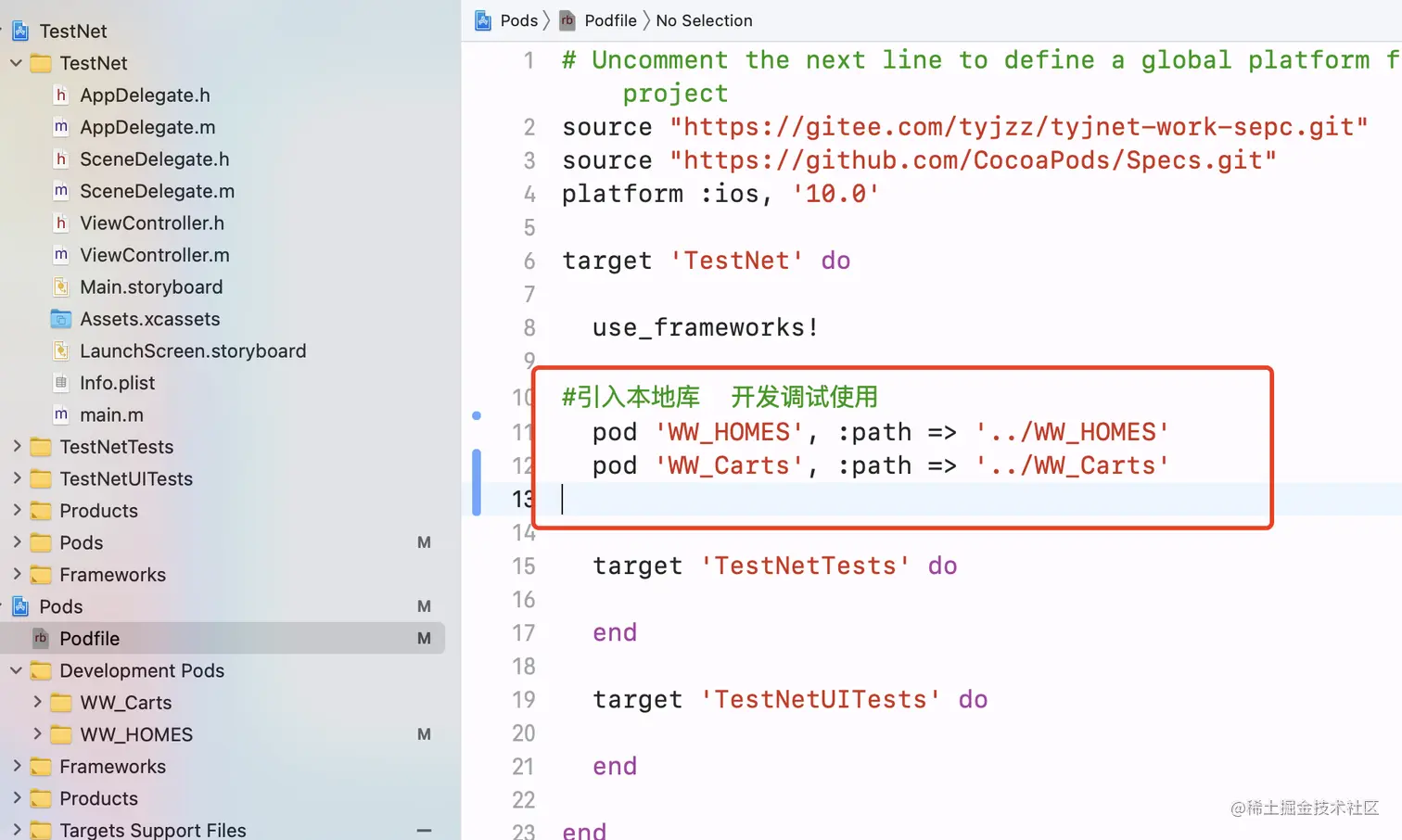Click the Pods project icon in breadcrumb
The width and height of the screenshot is (1402, 840).
click(483, 20)
